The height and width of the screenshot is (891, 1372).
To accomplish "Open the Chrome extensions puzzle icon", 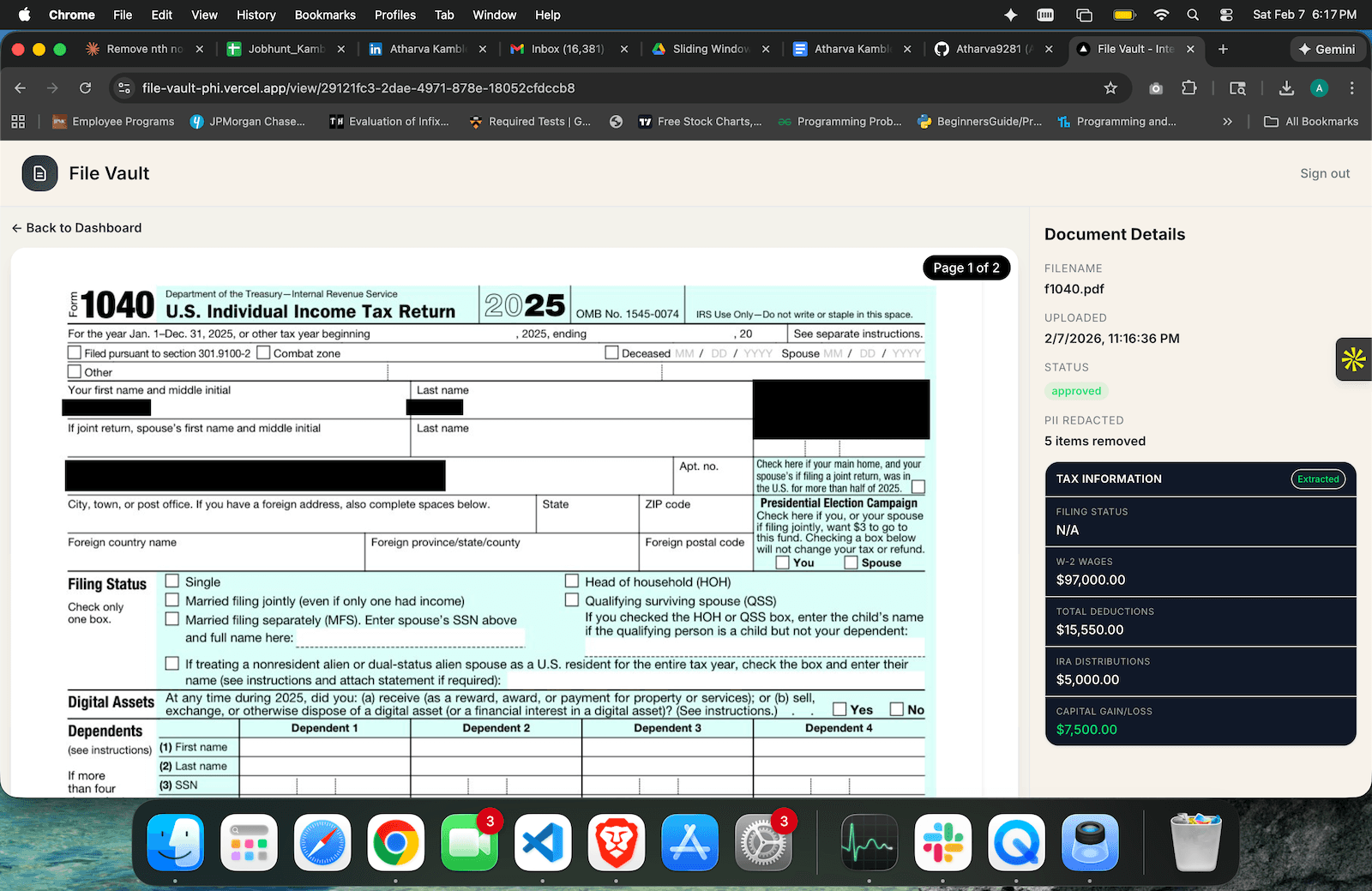I will click(x=1188, y=87).
